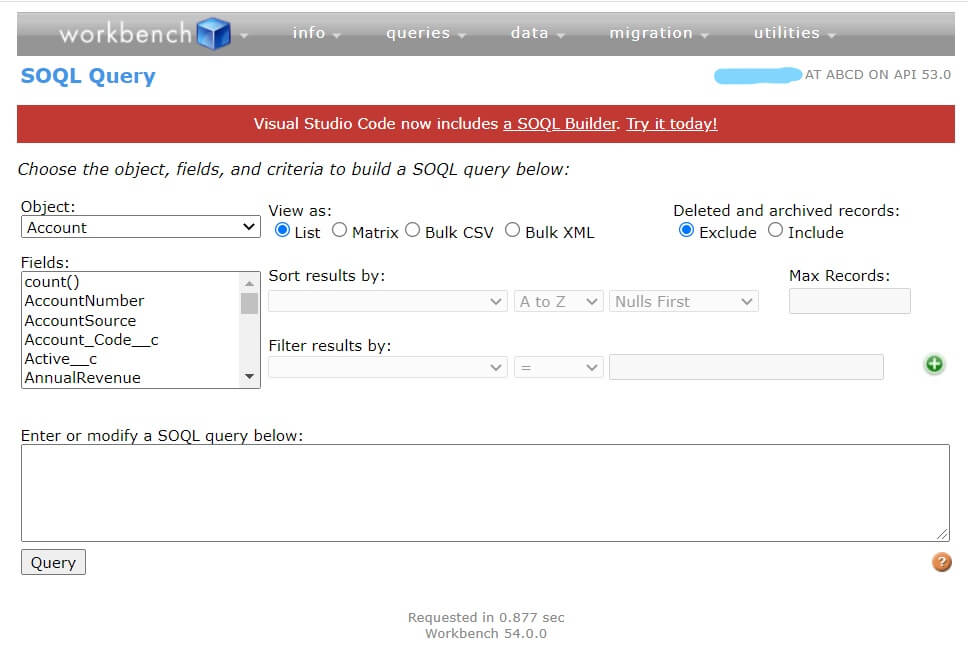
Task: Open the orange question mark help icon
Action: click(x=941, y=562)
